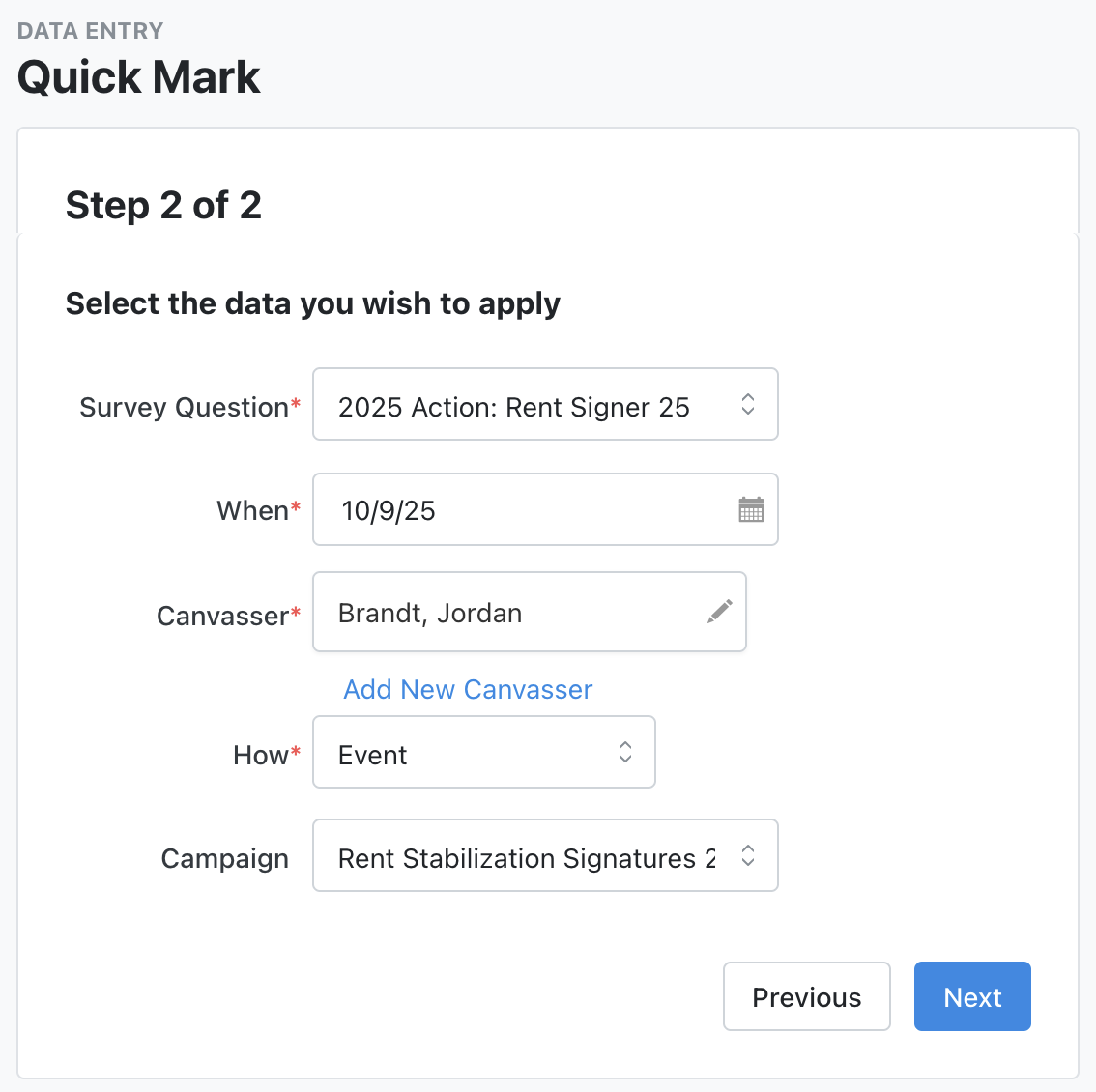Click the Quick Mark page title
Screen dimensions: 1096x1092
(138, 77)
